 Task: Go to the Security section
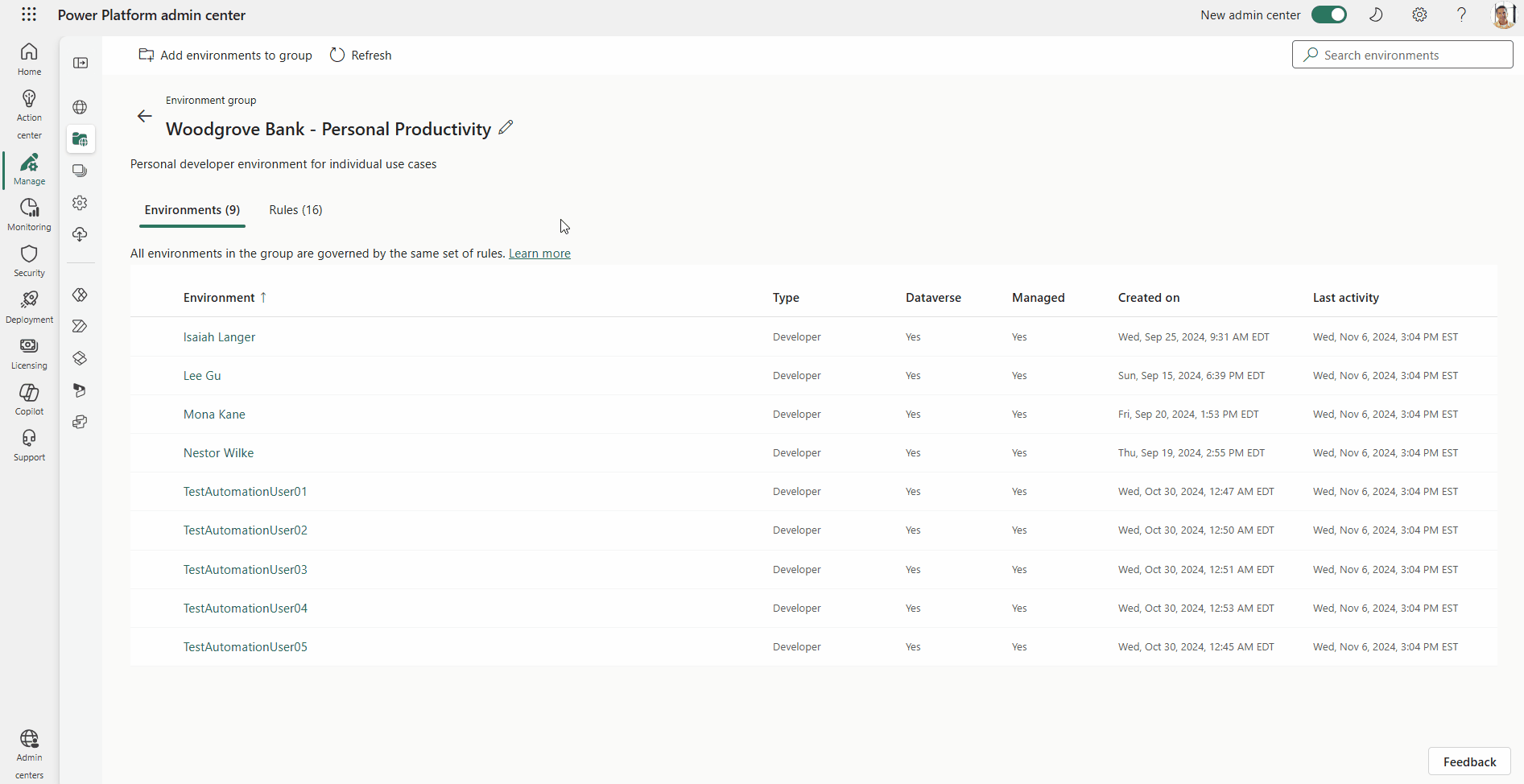click(29, 261)
